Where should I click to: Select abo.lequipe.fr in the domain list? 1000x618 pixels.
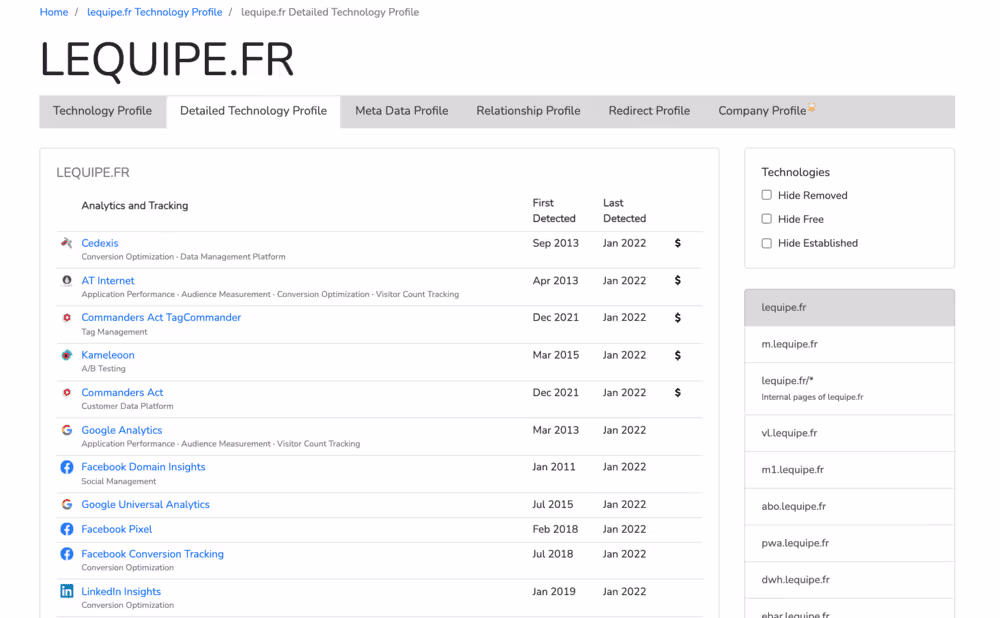849,506
